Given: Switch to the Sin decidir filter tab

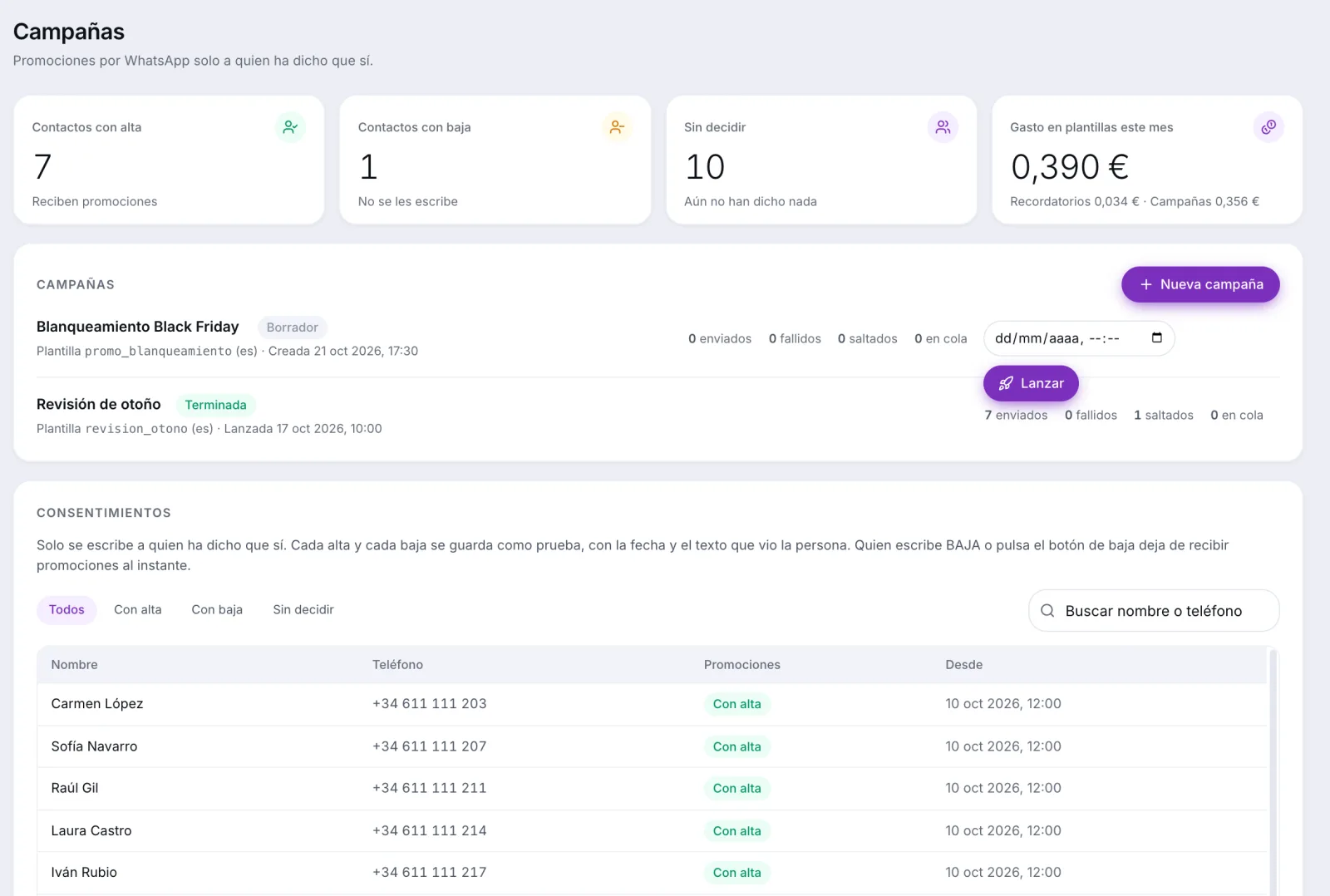Looking at the screenshot, I should pos(303,610).
